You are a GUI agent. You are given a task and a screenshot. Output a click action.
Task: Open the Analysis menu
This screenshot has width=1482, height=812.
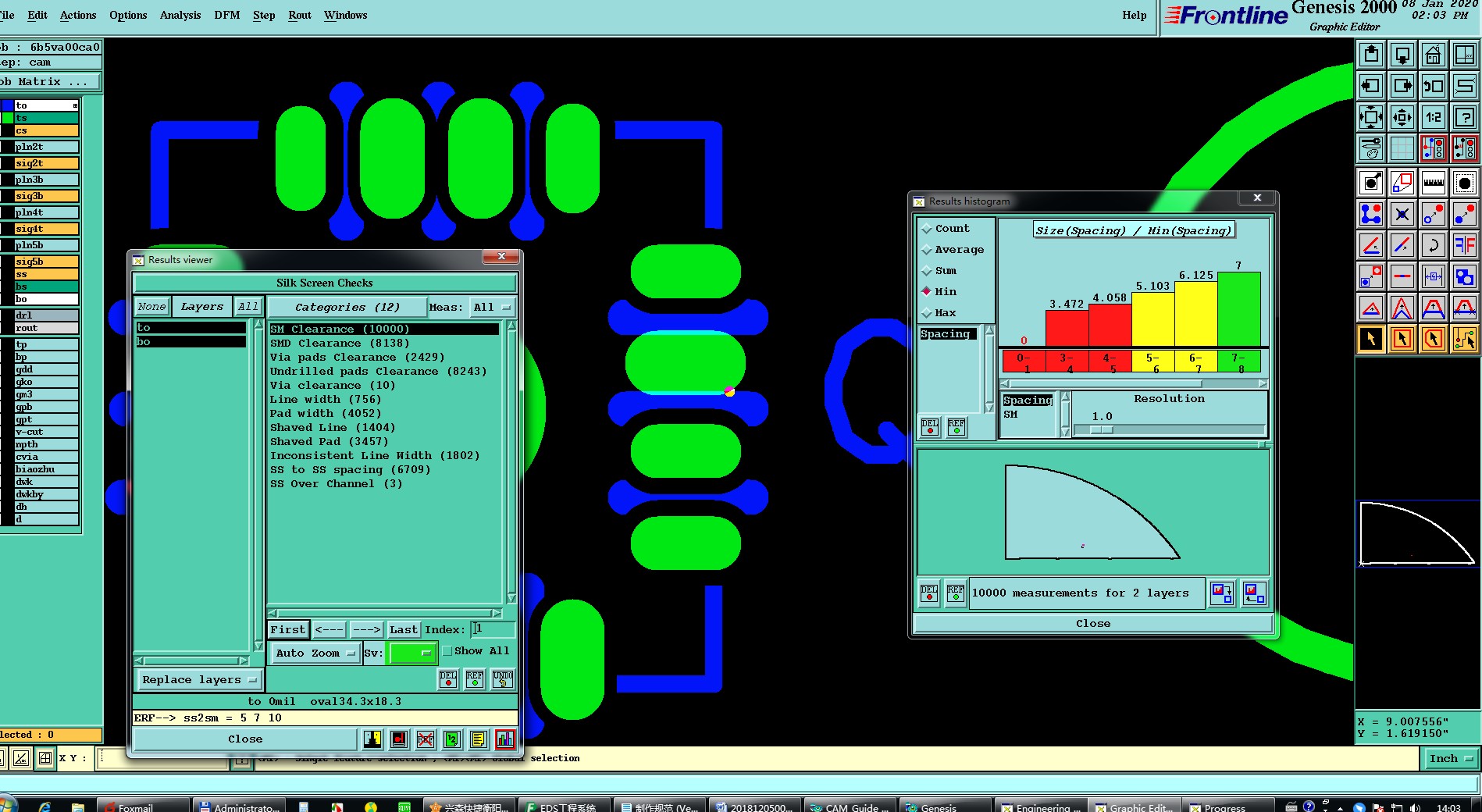180,15
